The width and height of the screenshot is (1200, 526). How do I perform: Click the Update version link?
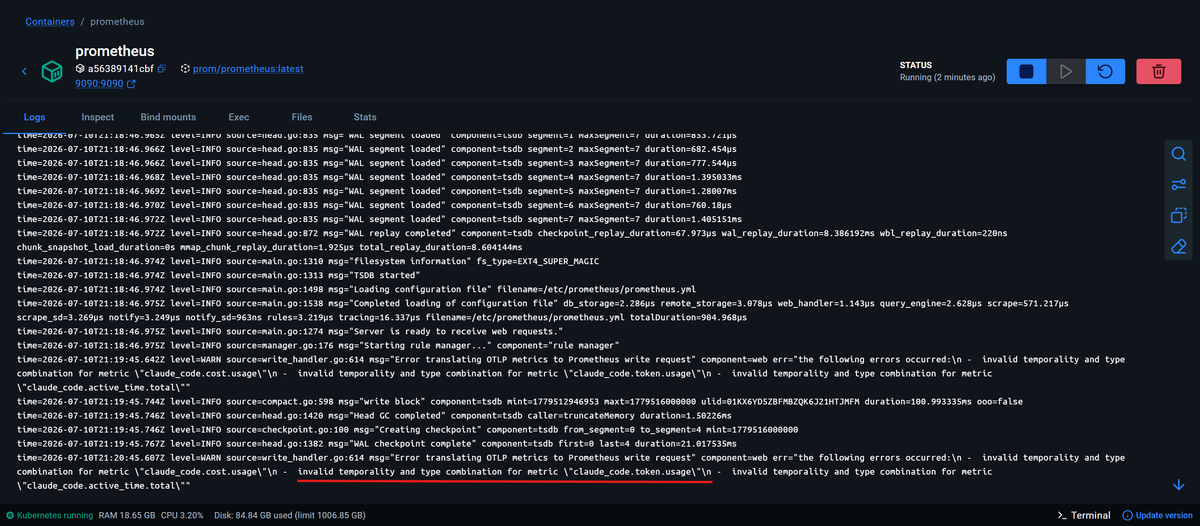click(x=1165, y=515)
